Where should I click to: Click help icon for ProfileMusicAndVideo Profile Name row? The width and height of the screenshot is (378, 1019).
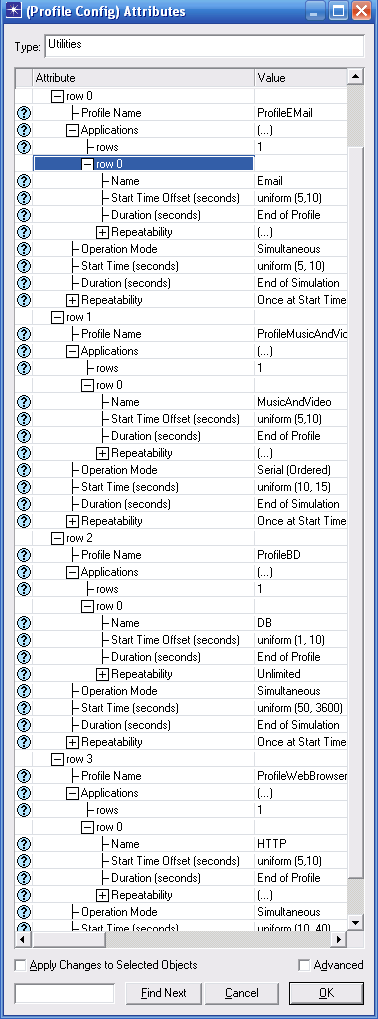click(23, 334)
